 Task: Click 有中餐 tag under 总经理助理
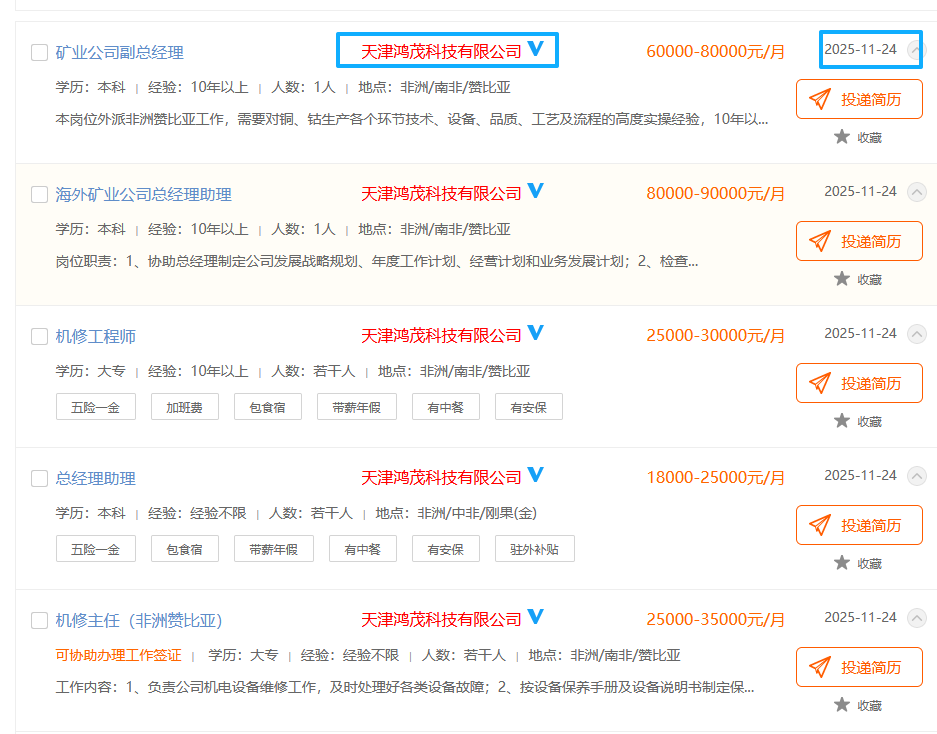pos(363,549)
